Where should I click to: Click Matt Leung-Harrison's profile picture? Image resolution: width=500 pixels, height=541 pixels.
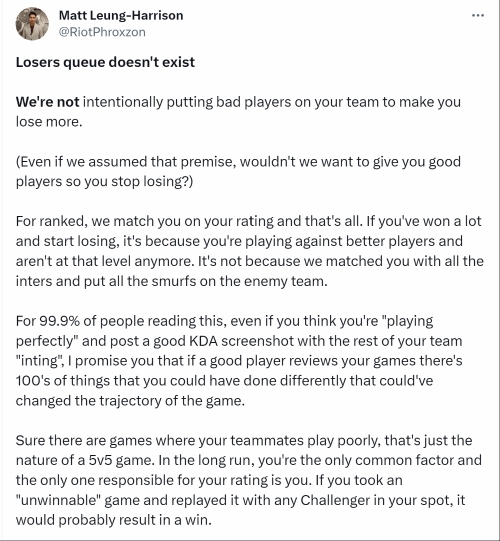32,24
